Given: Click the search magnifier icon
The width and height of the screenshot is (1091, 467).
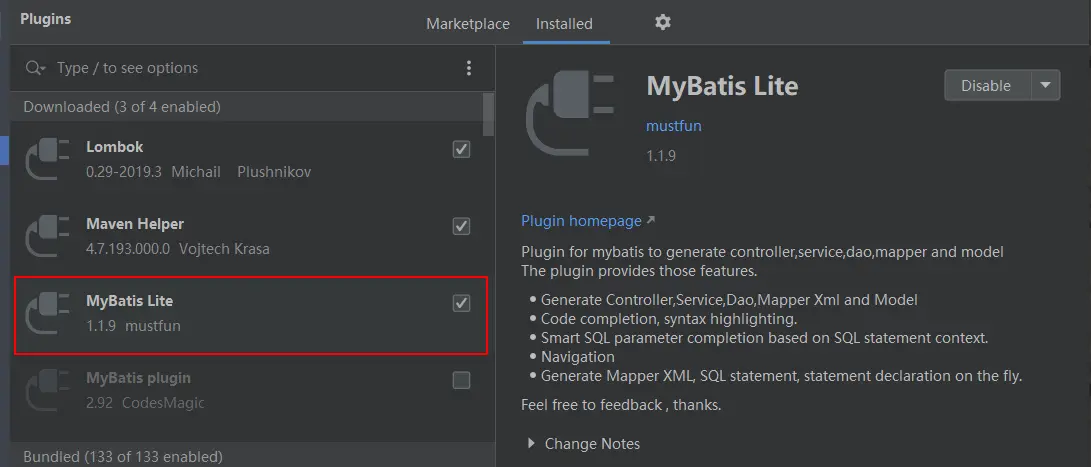Looking at the screenshot, I should click(35, 68).
